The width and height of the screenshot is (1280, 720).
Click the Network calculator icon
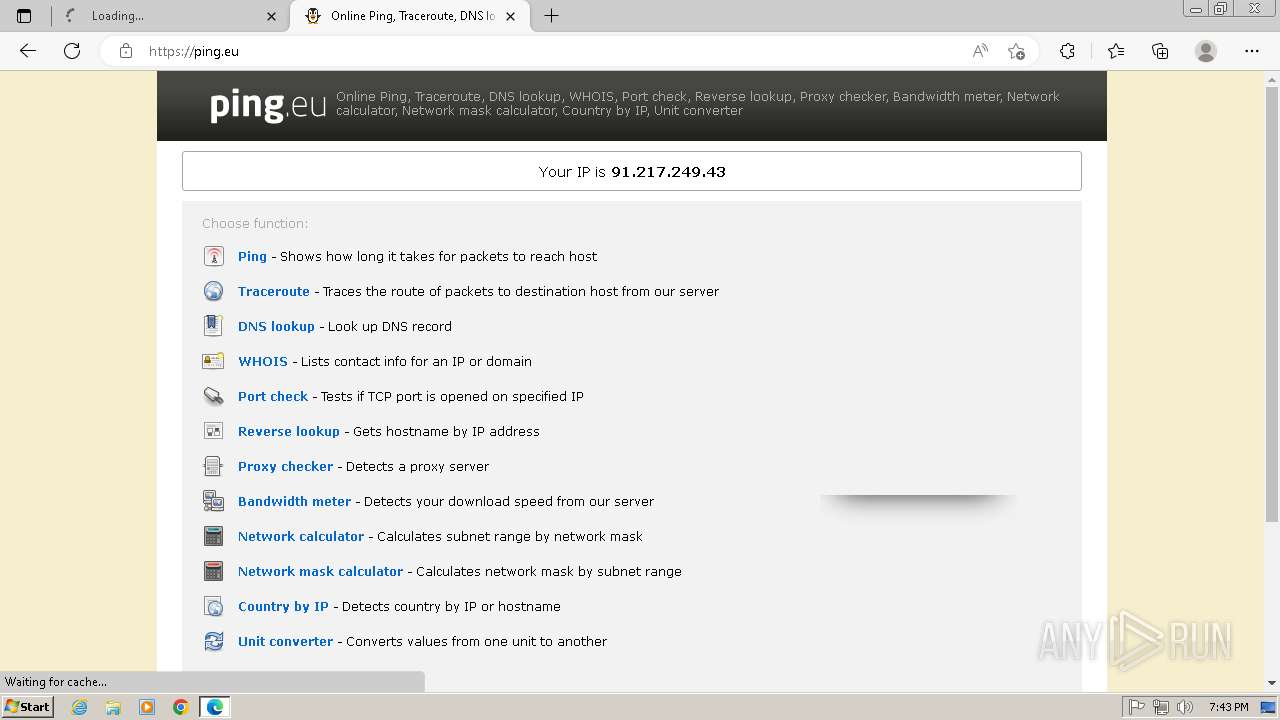[x=213, y=536]
